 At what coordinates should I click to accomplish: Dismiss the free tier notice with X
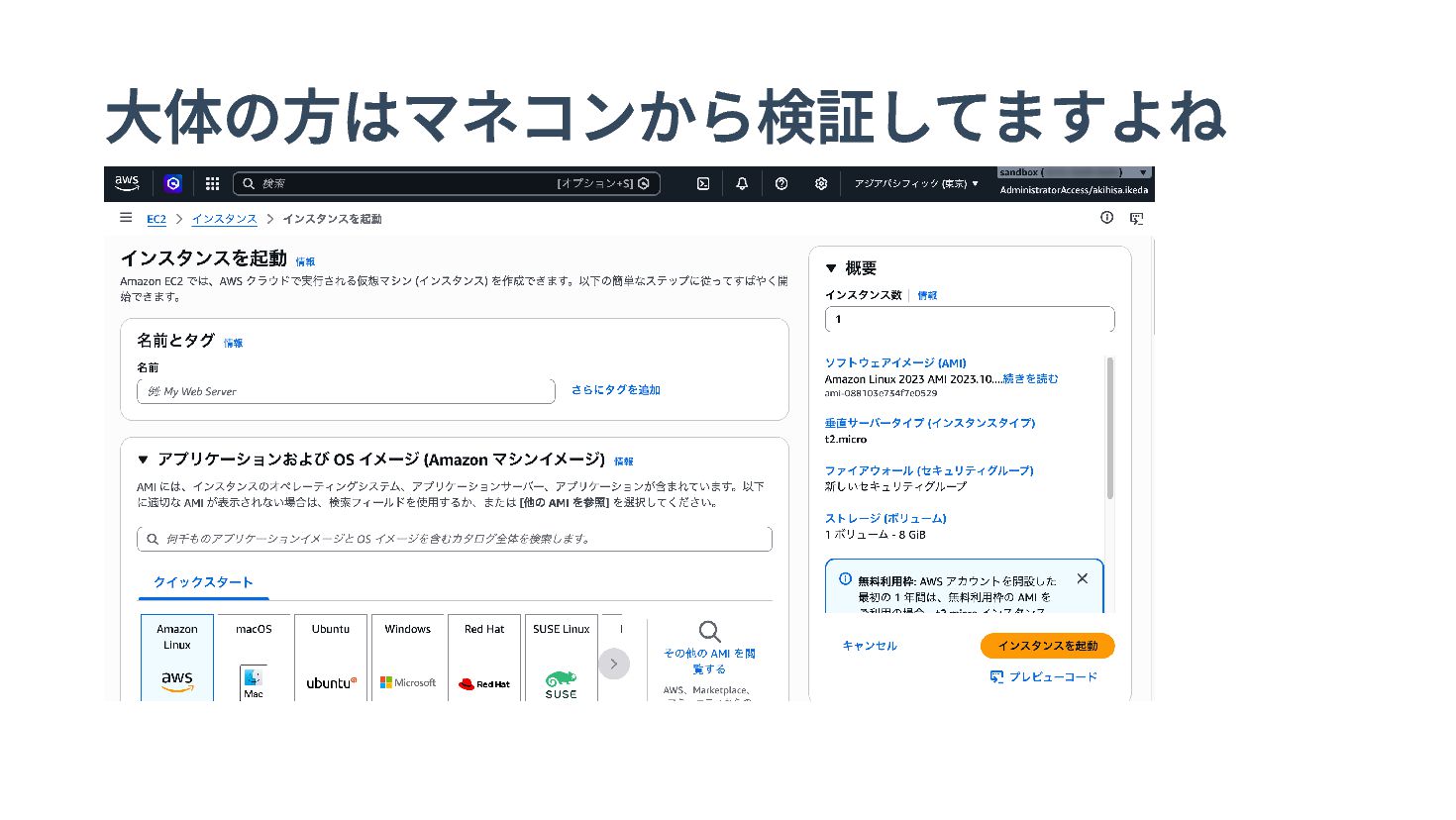(1083, 578)
